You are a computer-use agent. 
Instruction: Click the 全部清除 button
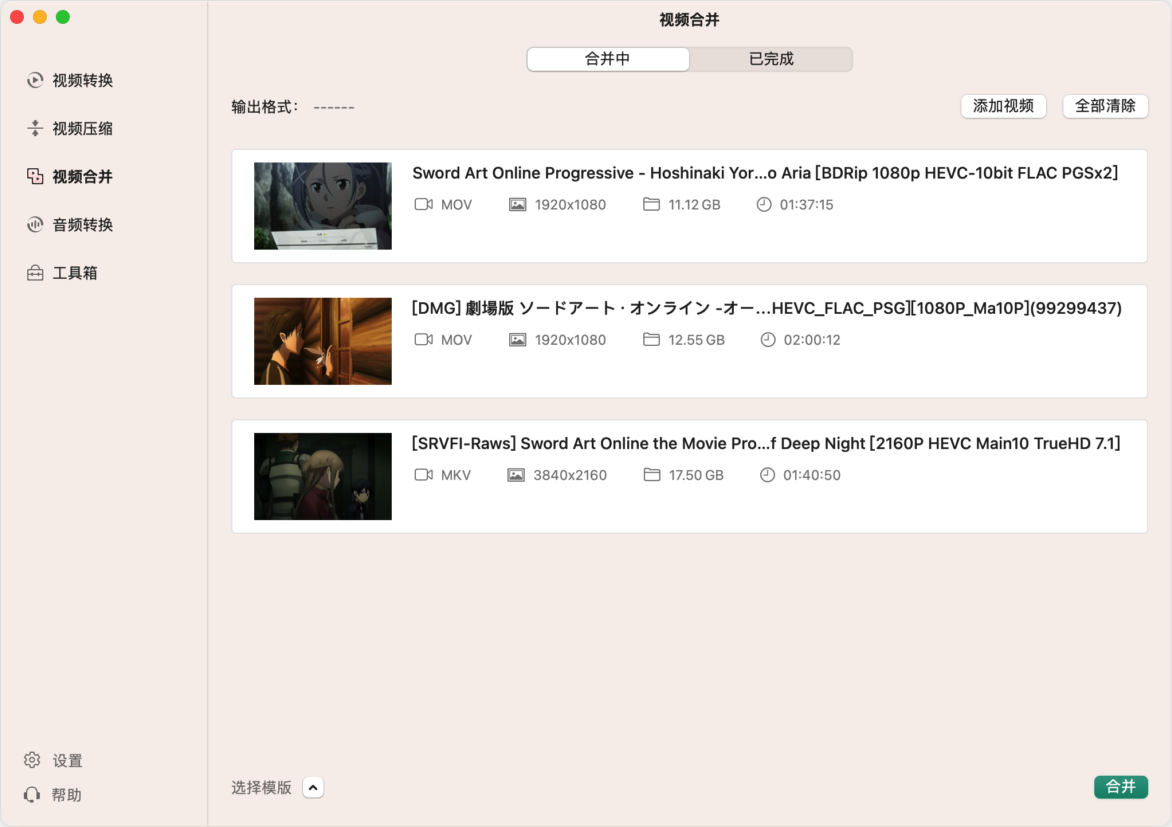tap(1105, 106)
